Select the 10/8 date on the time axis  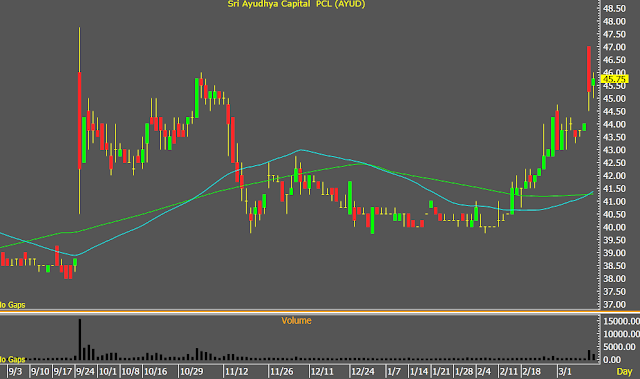point(131,372)
